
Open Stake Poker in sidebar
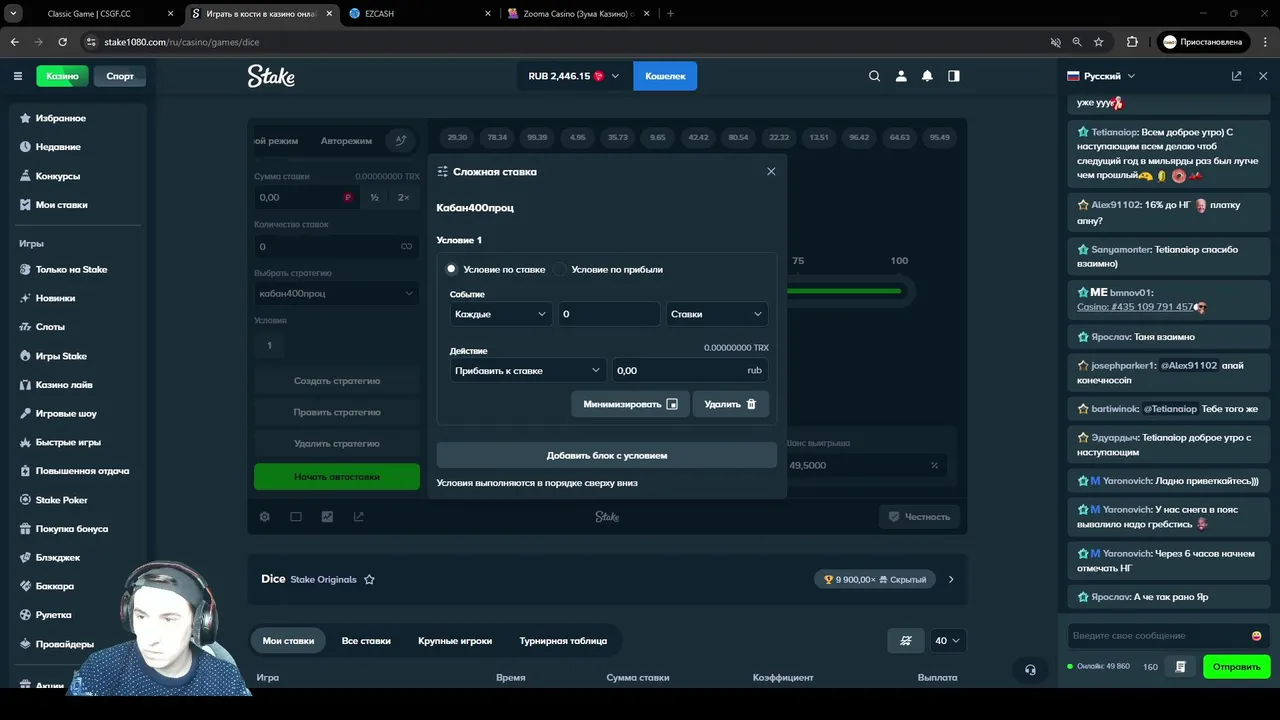pyautogui.click(x=62, y=500)
